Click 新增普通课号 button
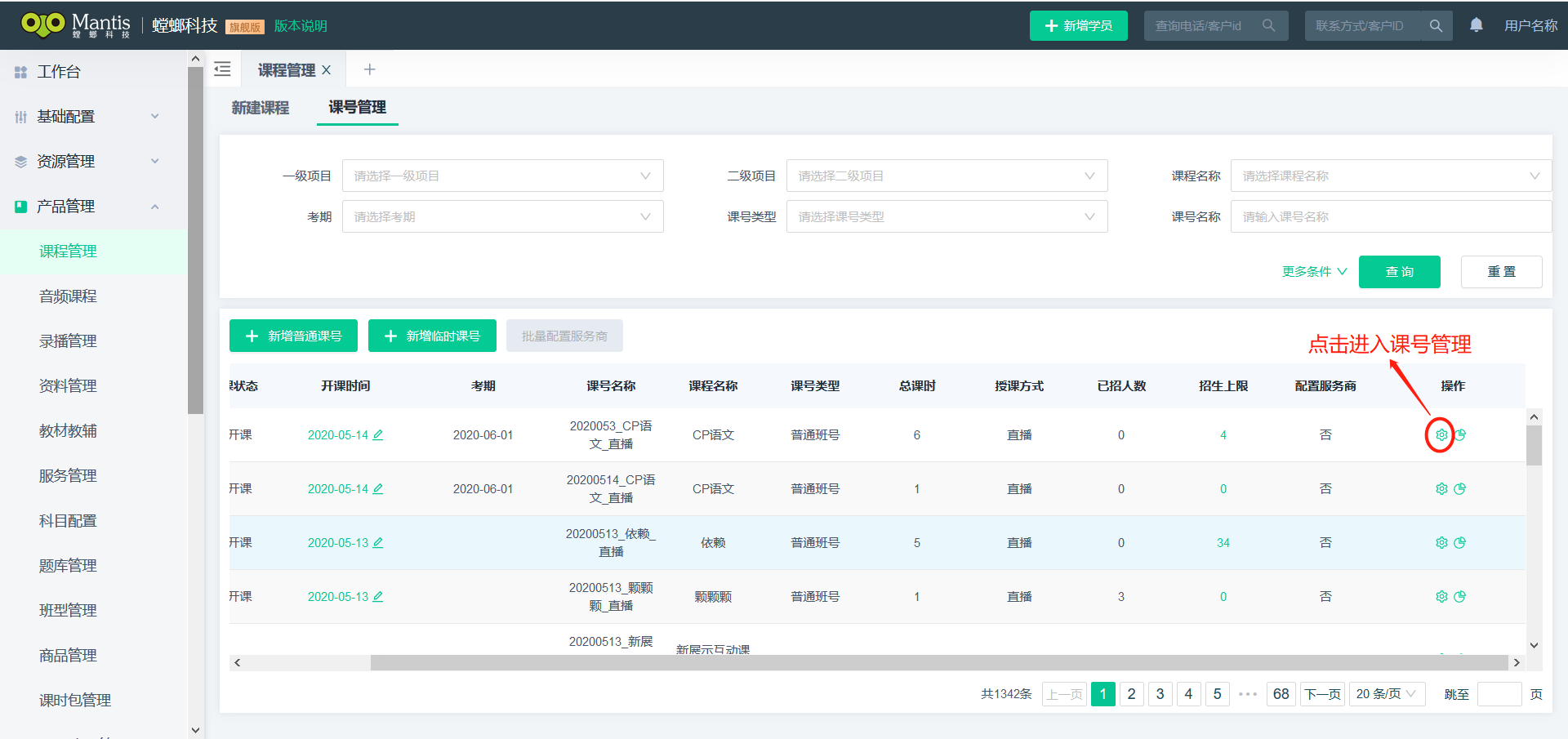Image resolution: width=1568 pixels, height=739 pixels. pos(293,336)
